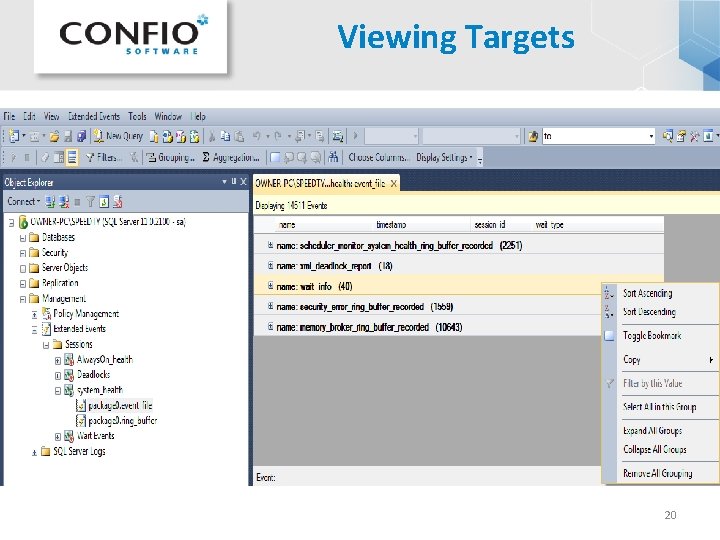Click the Object Explorer filter funnel icon

tap(90, 202)
